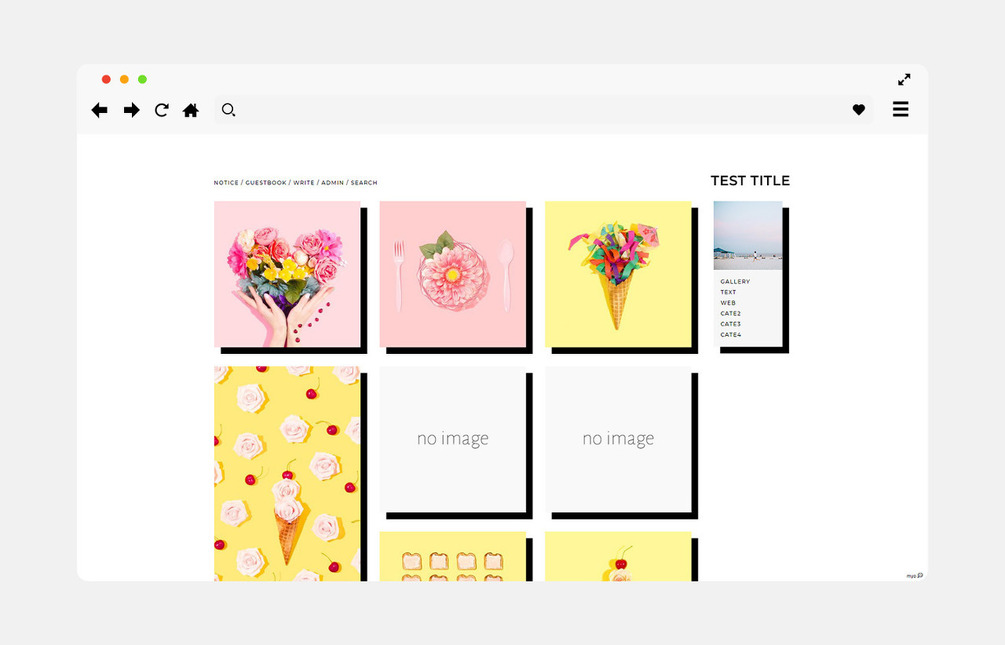Open the toast slices thumbnail

(453, 557)
